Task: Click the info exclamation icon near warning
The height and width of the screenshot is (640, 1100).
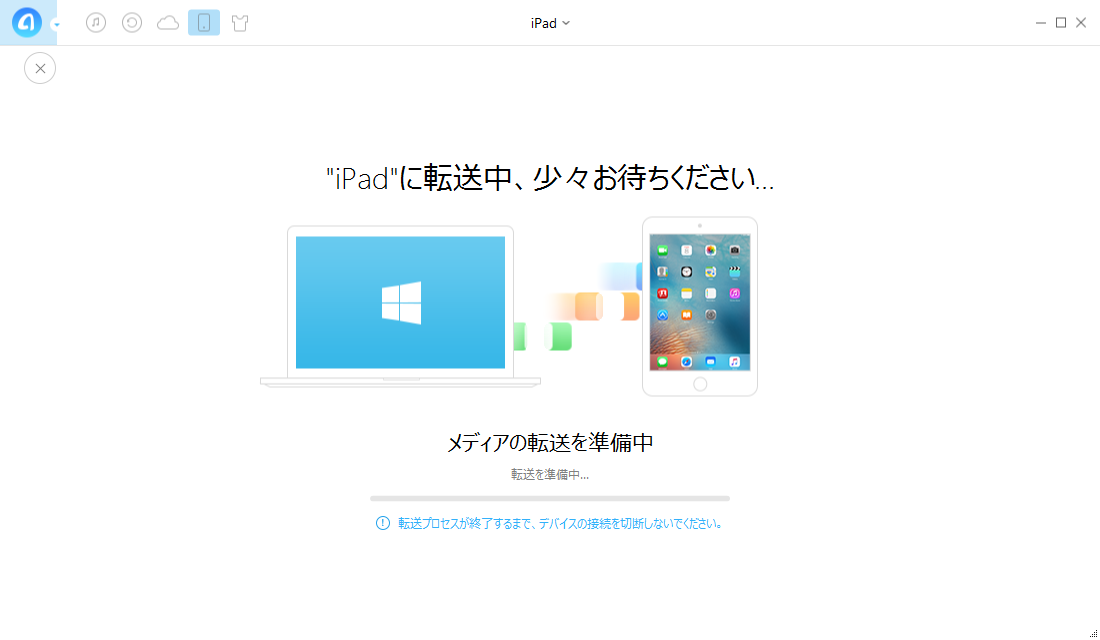Action: pyautogui.click(x=382, y=523)
